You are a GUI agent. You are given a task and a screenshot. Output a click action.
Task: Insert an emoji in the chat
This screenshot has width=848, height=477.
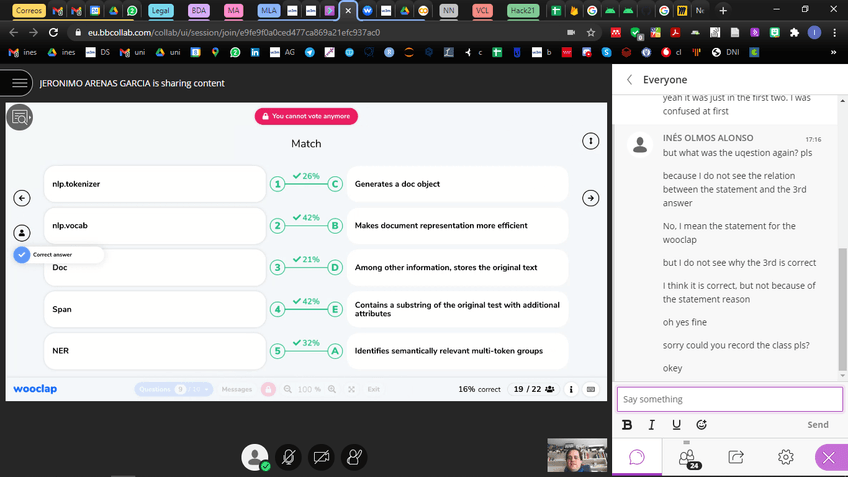(x=701, y=425)
